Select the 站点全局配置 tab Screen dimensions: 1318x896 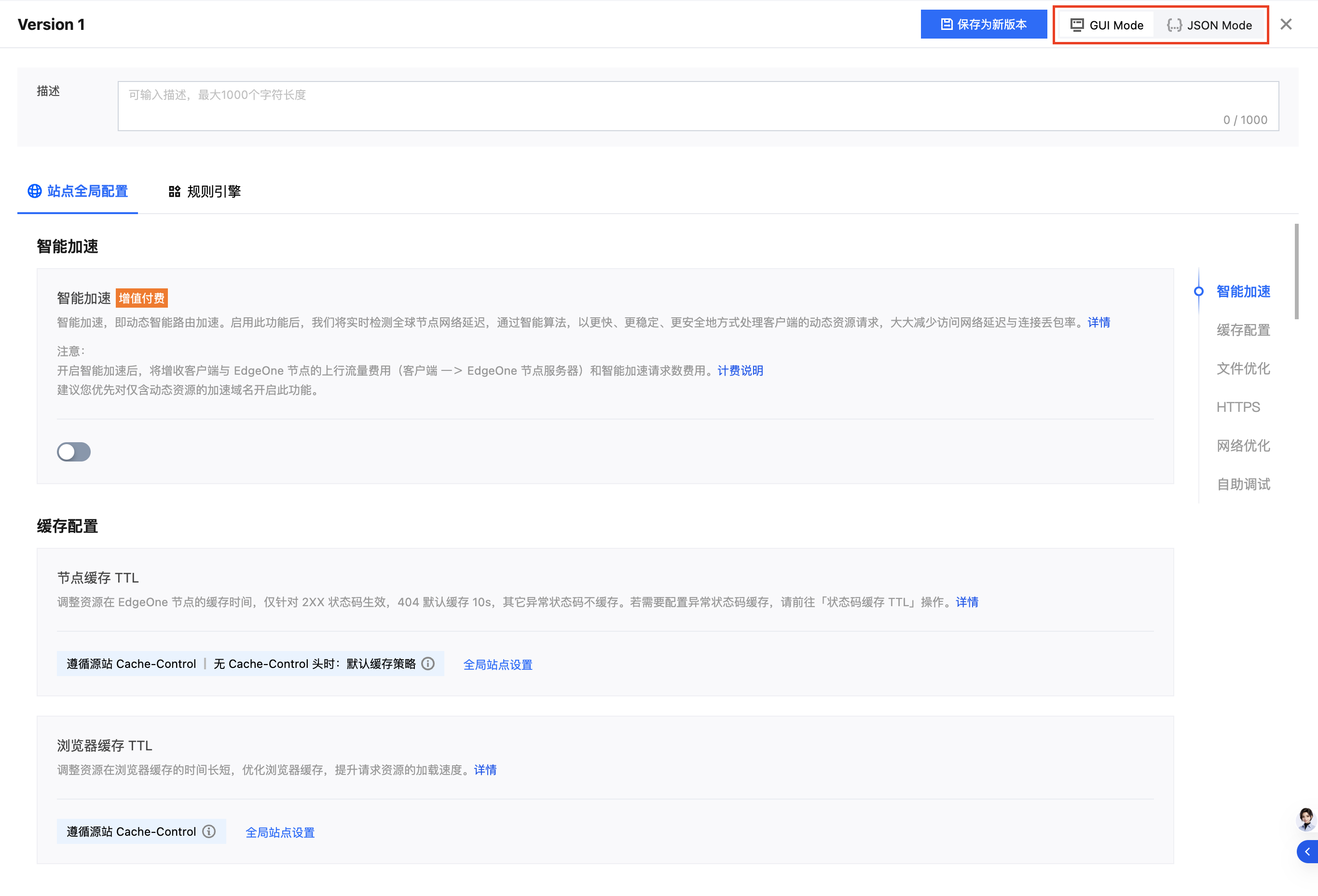78,191
